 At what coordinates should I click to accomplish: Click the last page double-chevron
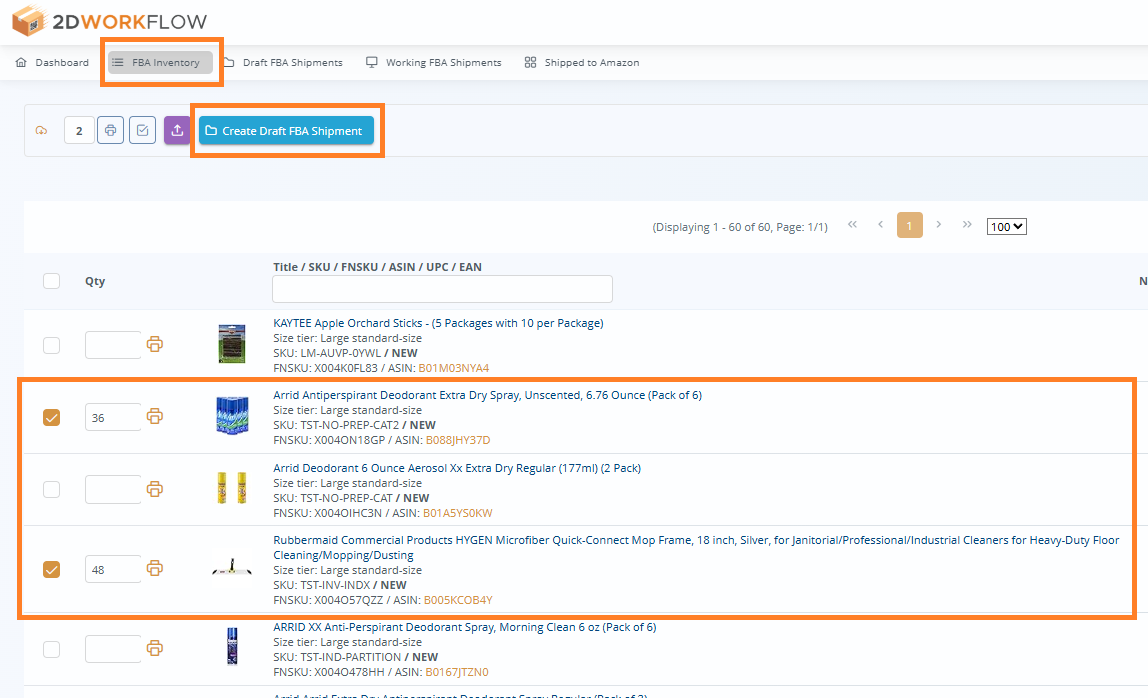(966, 225)
